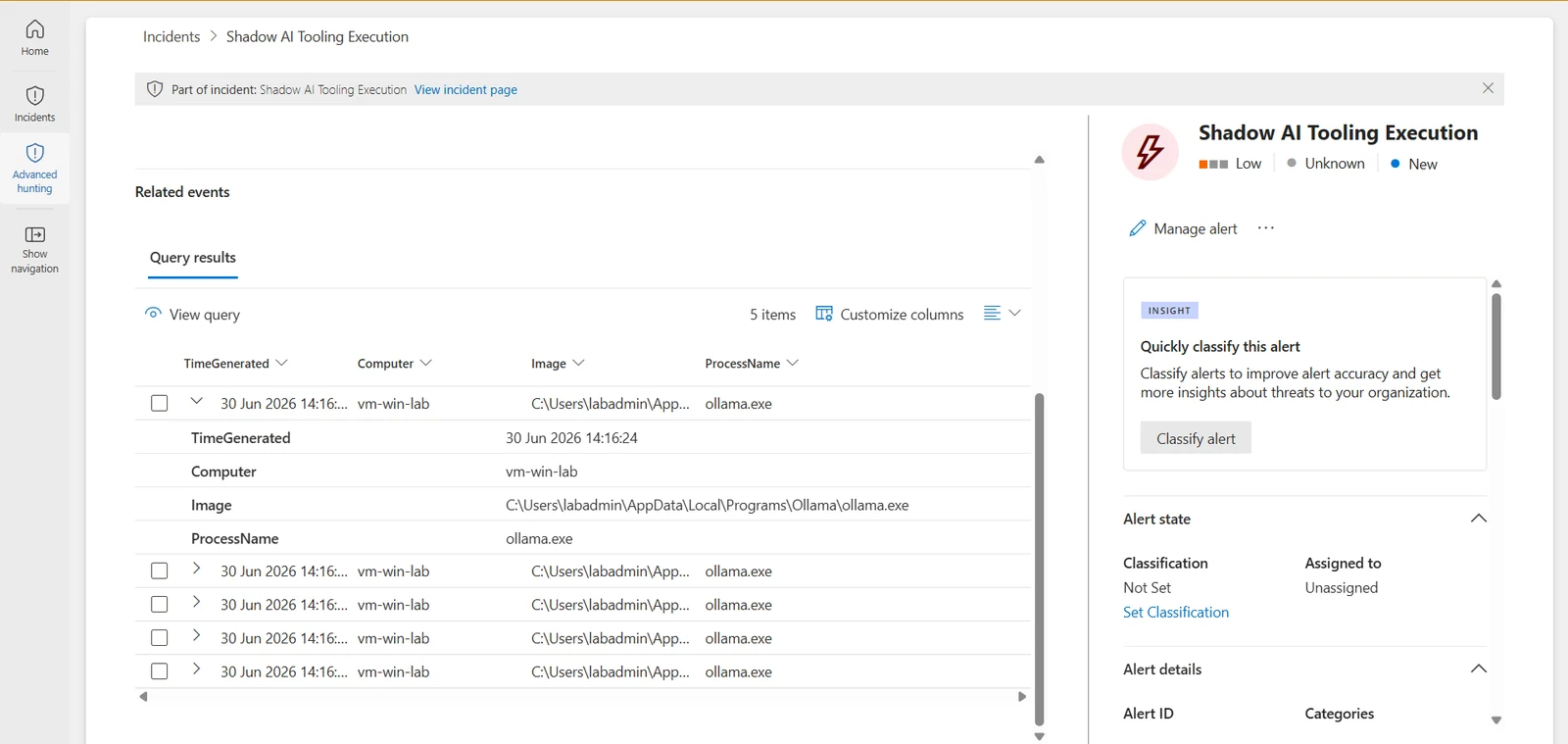
Task: Click ollama.exe value in ProcessName detail
Action: pyautogui.click(x=539, y=538)
